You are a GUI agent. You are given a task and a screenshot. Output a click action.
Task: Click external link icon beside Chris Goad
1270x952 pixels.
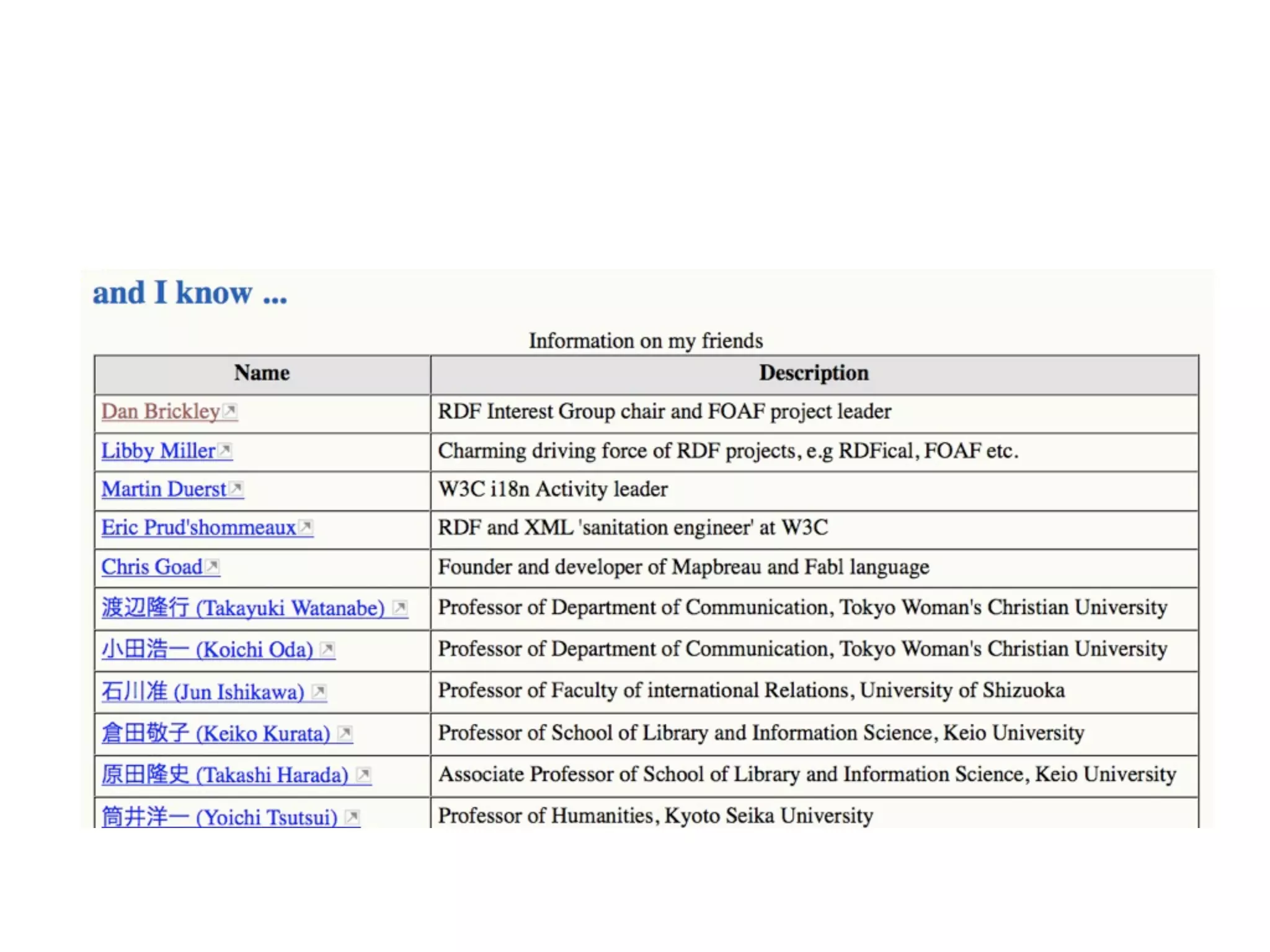213,566
